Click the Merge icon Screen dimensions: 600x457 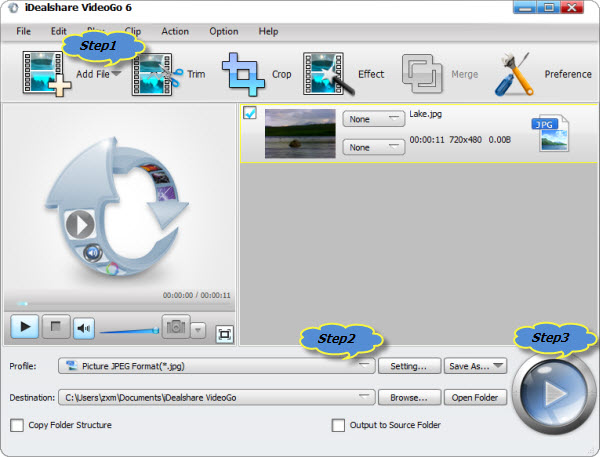point(422,74)
